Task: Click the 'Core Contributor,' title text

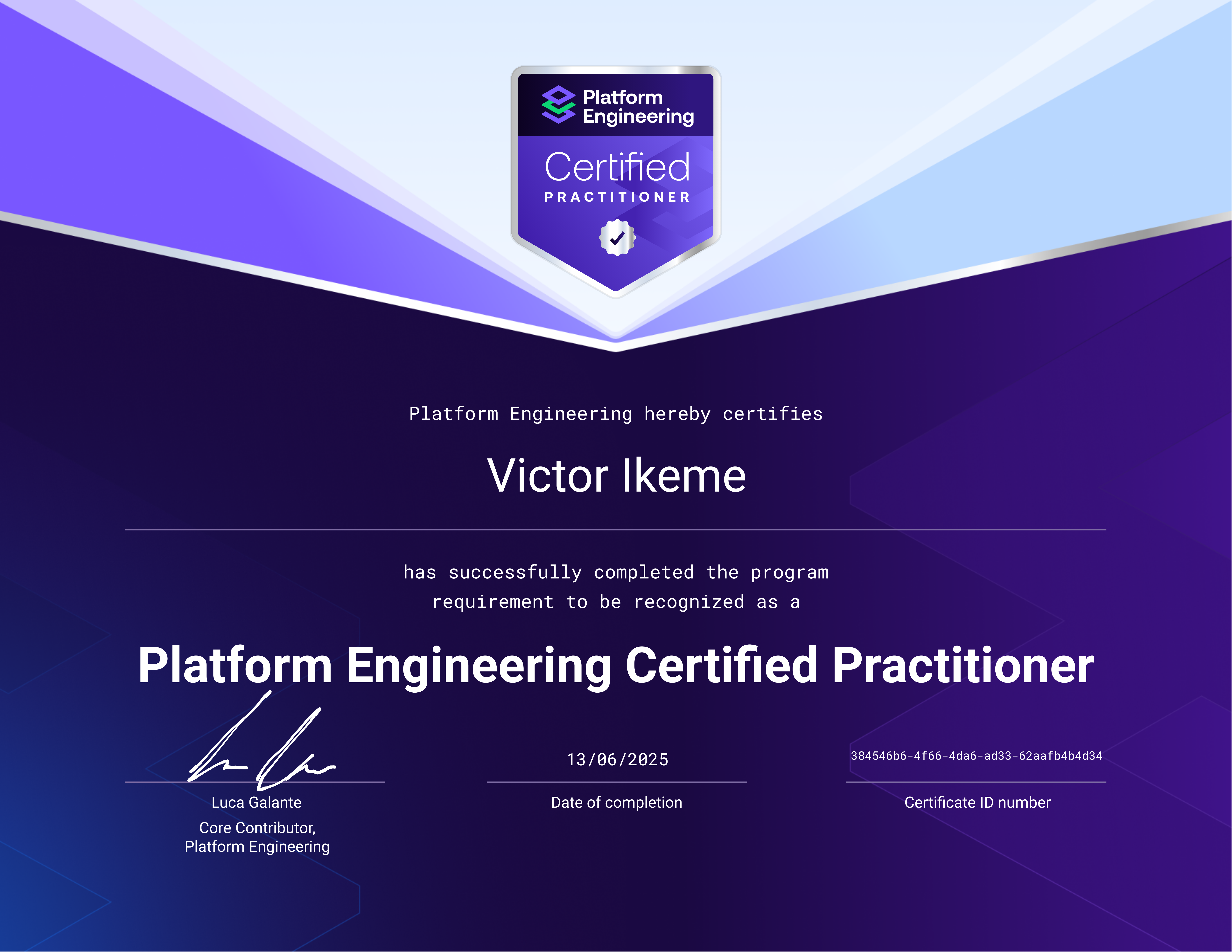Action: [257, 828]
